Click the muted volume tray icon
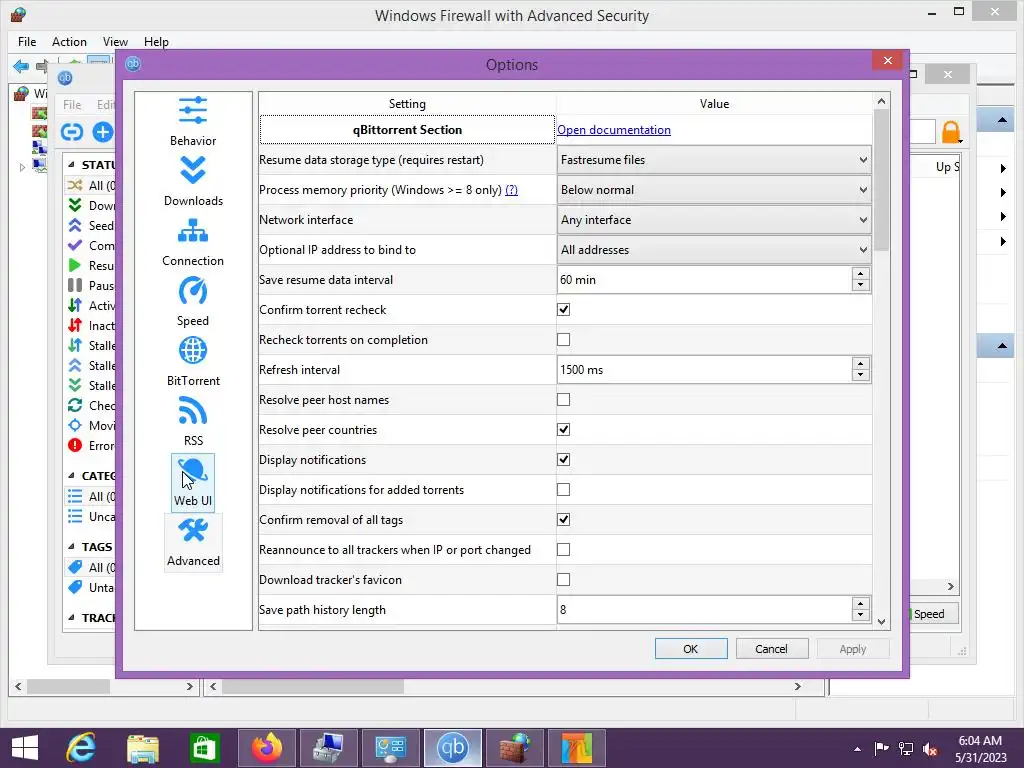Screen dimensions: 1024x768 [x=930, y=749]
